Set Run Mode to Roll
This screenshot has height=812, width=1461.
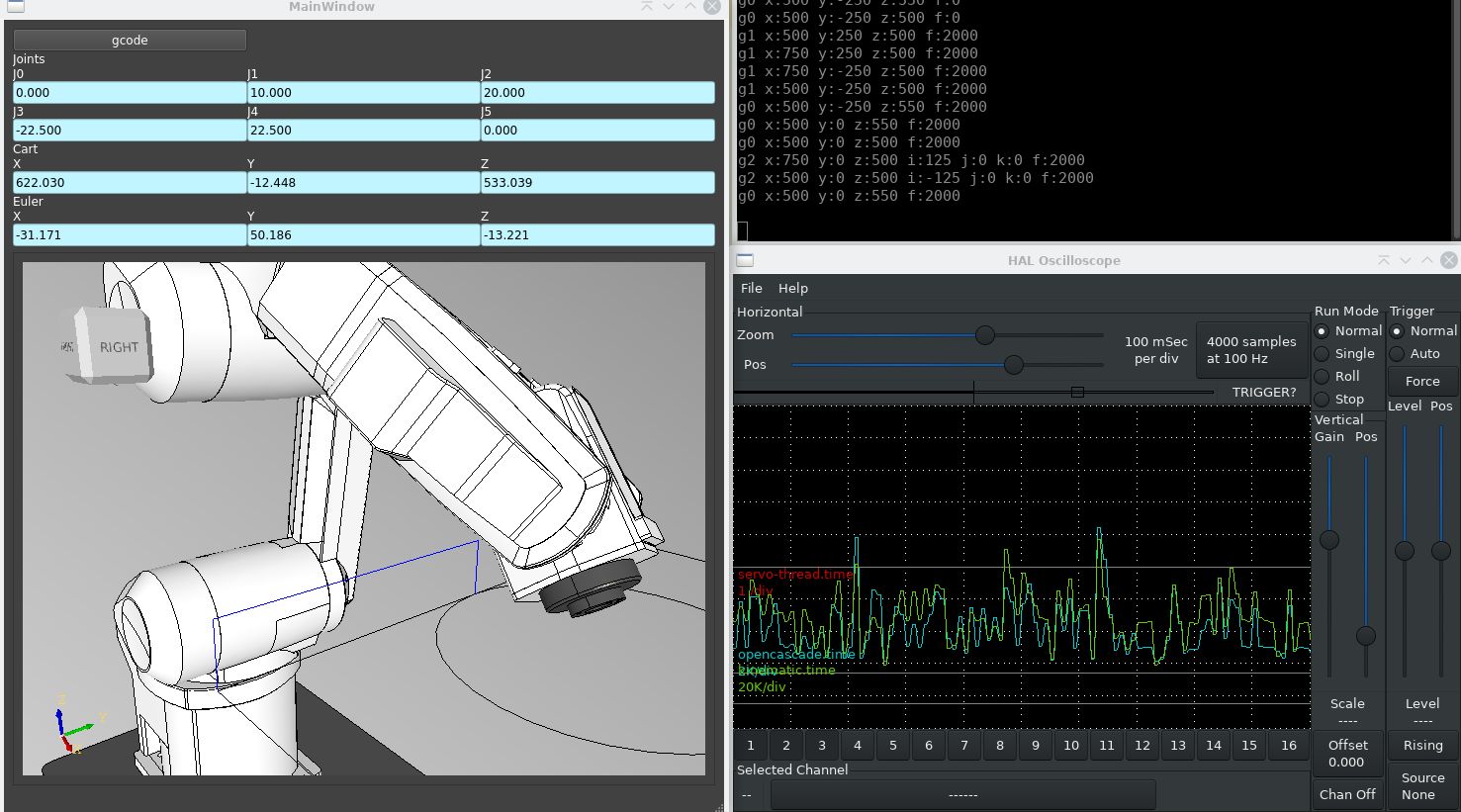click(1322, 377)
